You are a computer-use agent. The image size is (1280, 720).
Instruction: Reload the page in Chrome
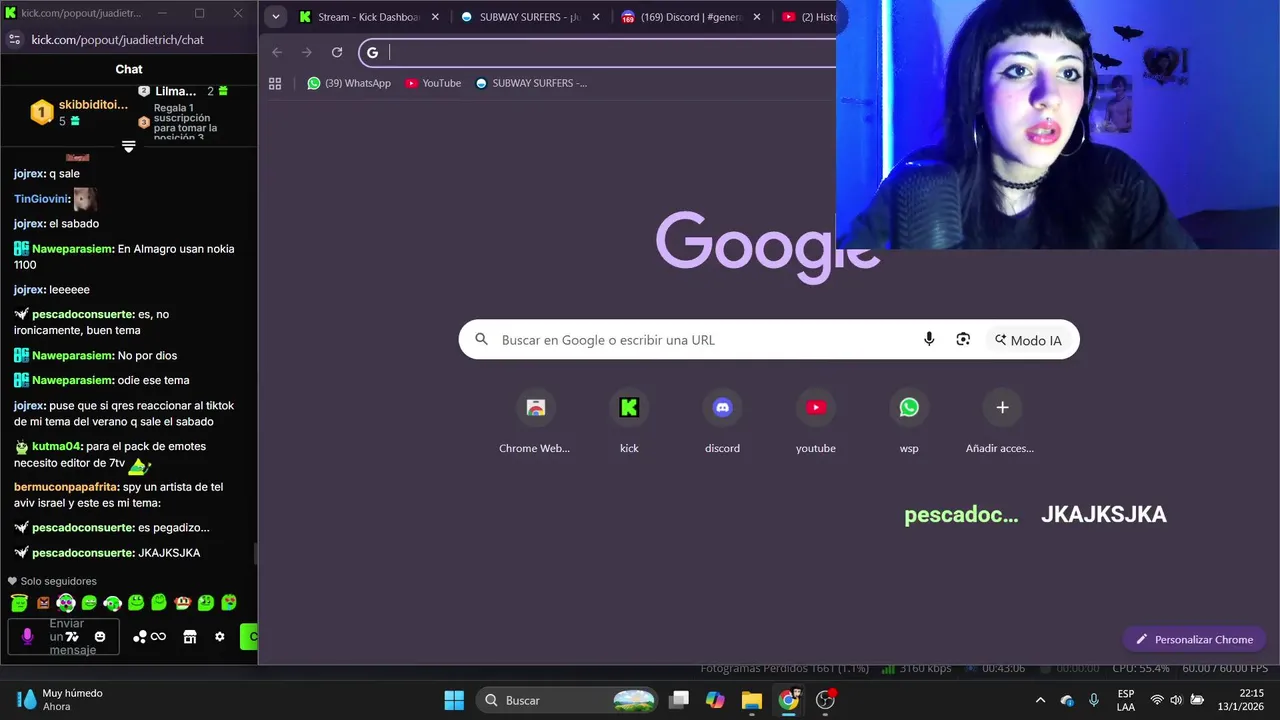click(x=337, y=52)
